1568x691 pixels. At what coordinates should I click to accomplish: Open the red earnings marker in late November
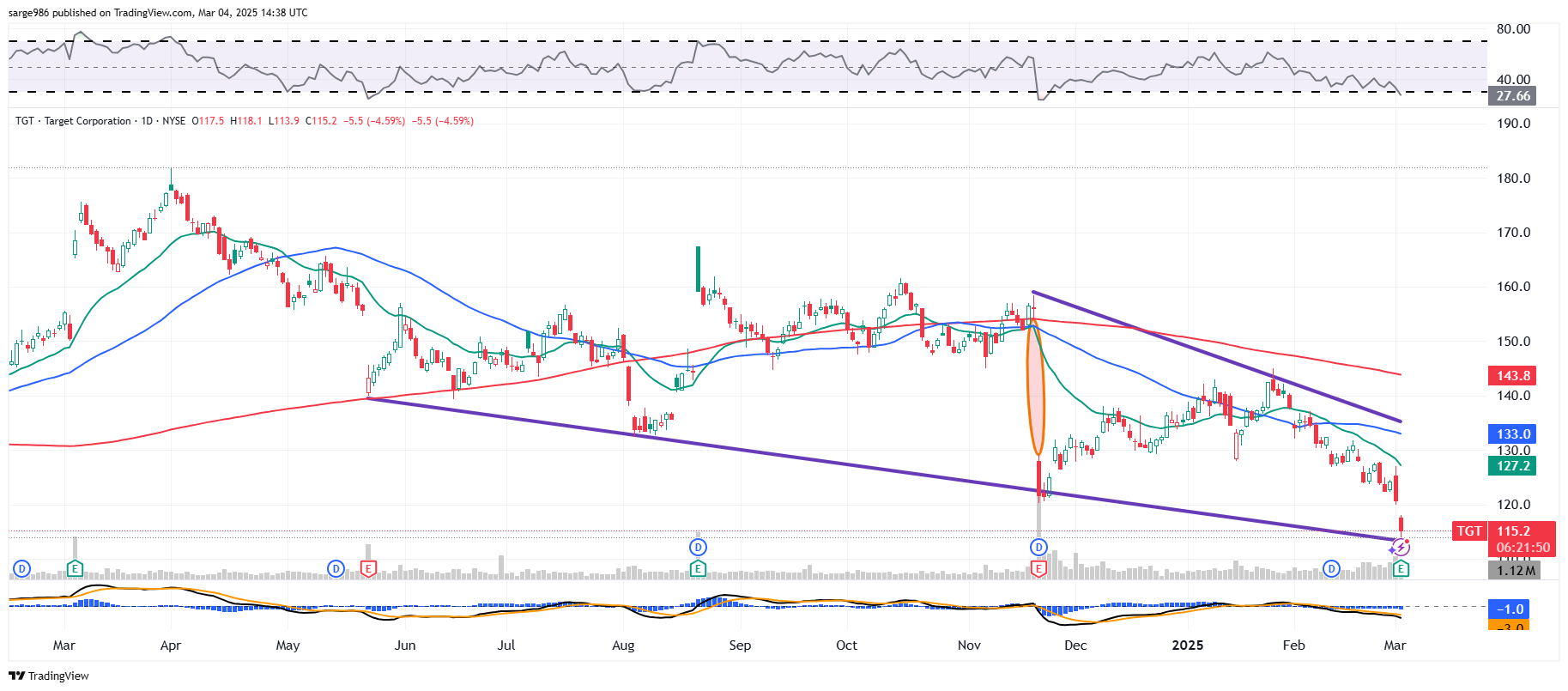(x=1038, y=568)
